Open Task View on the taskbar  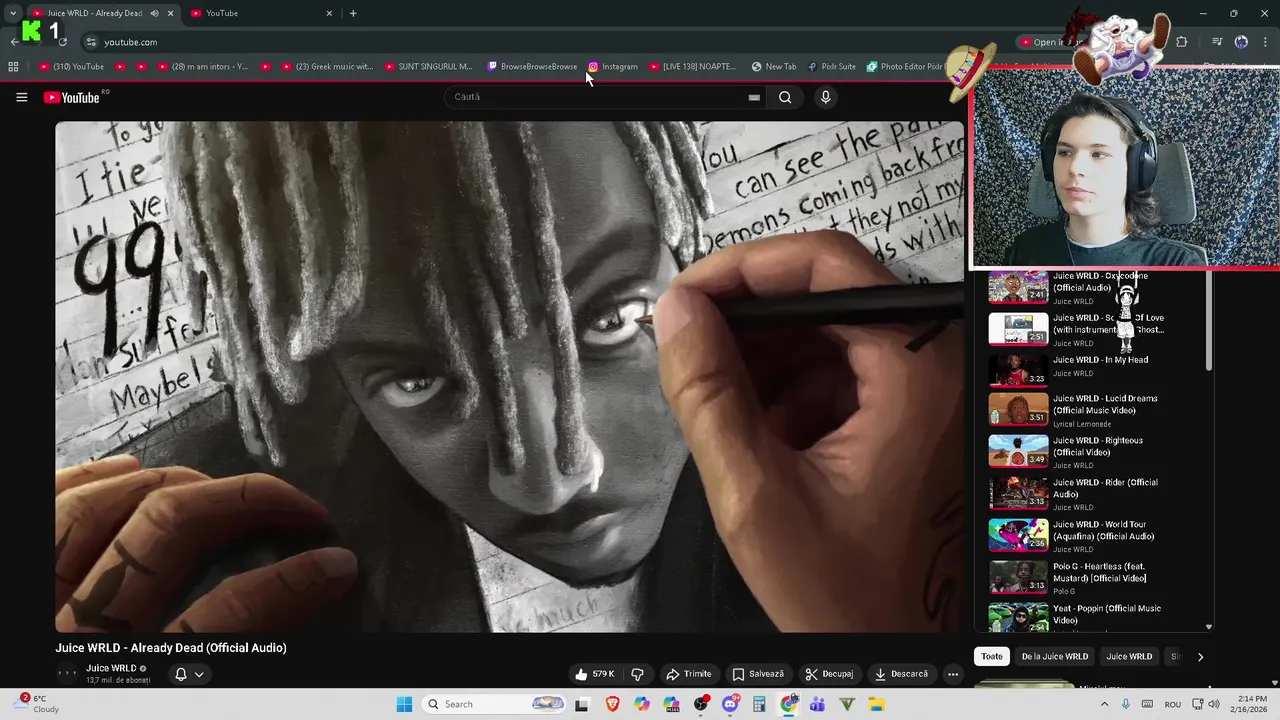(582, 704)
